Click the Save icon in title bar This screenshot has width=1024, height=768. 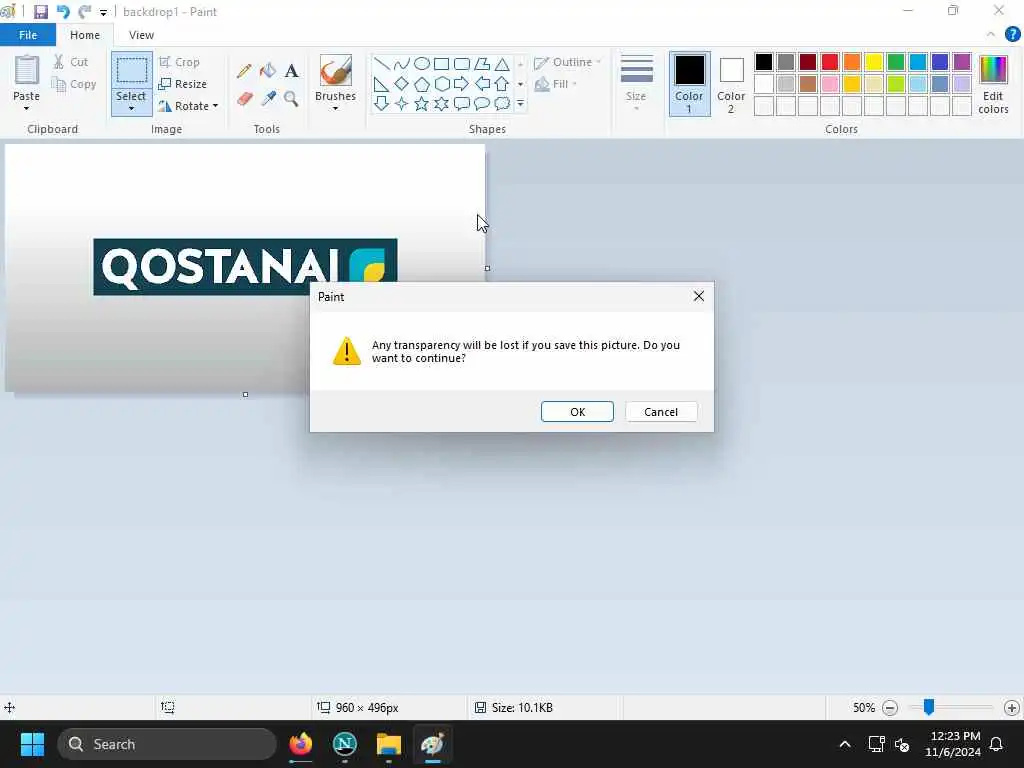(40, 12)
